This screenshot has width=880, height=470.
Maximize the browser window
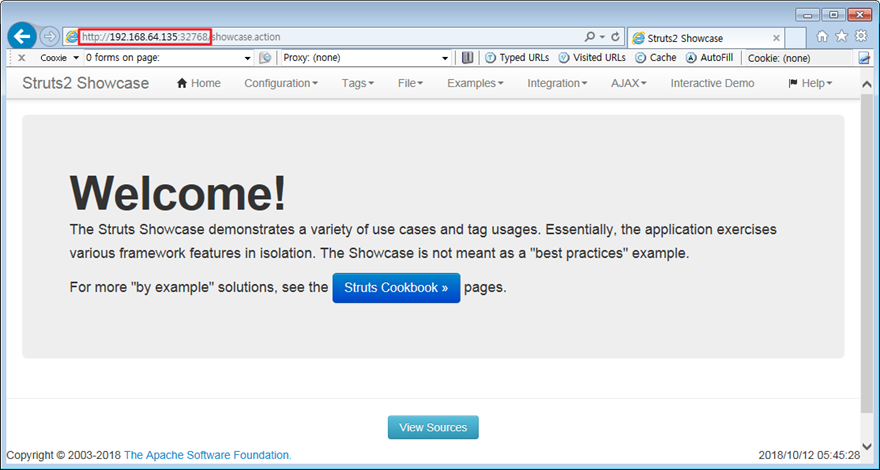click(833, 15)
